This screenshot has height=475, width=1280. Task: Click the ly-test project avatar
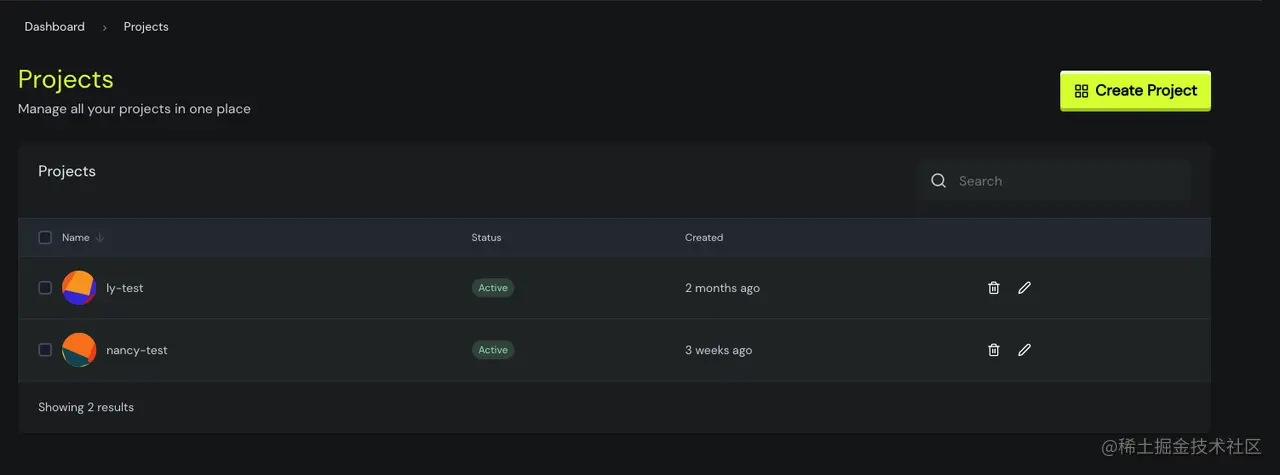coord(79,288)
